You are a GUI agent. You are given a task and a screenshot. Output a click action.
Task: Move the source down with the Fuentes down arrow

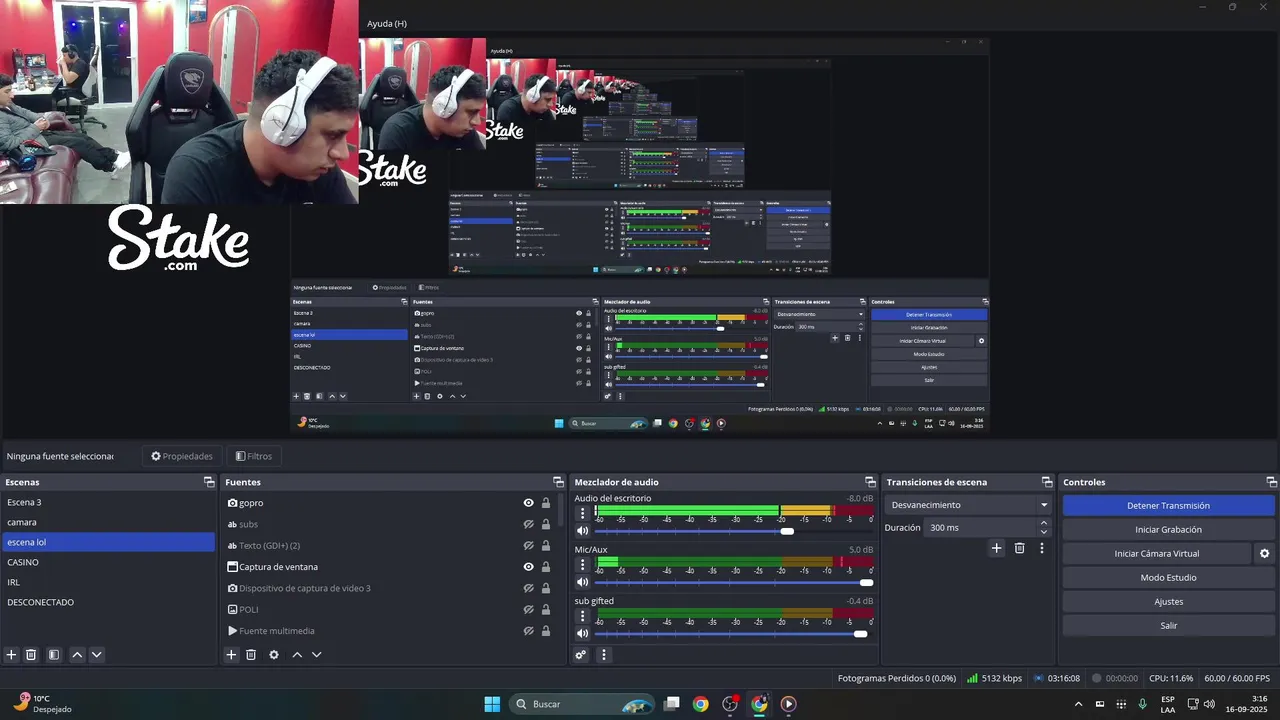316,655
